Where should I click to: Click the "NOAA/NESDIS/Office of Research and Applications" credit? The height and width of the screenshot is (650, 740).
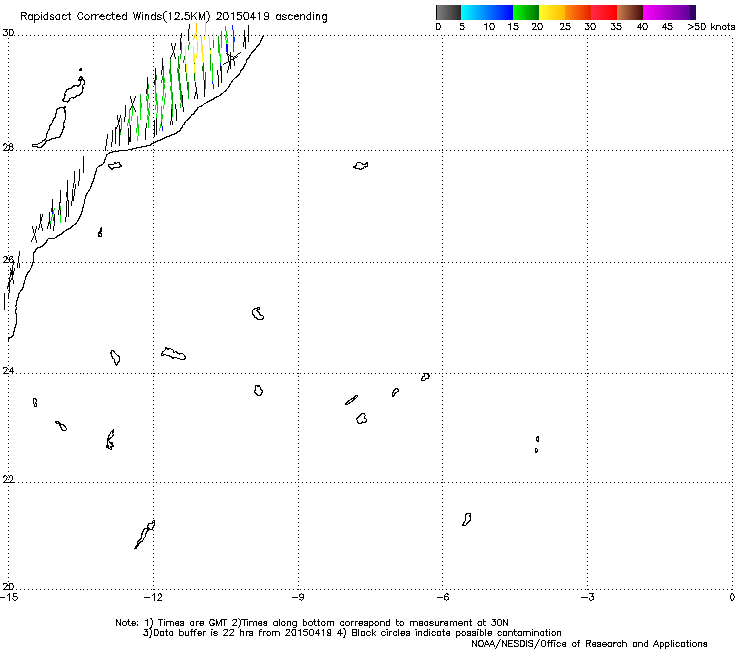(589, 644)
